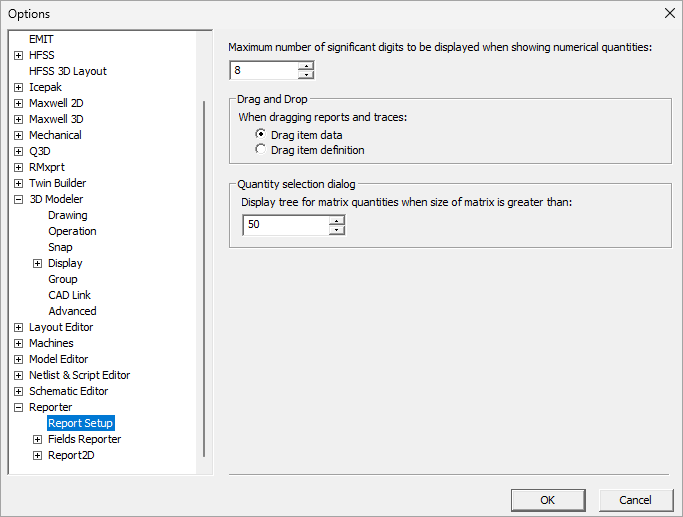Expand the Display sub-node
The image size is (683, 517).
coord(37,264)
